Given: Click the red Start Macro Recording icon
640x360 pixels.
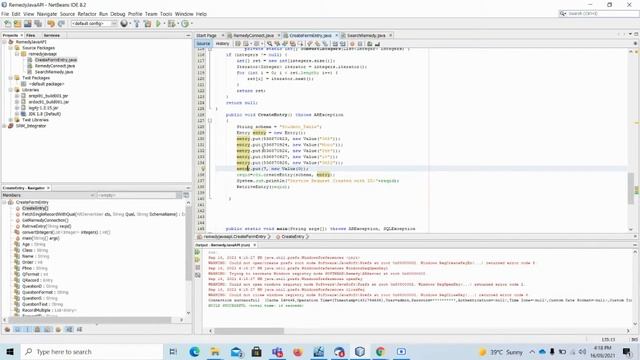Looking at the screenshot, I should point(352,44).
